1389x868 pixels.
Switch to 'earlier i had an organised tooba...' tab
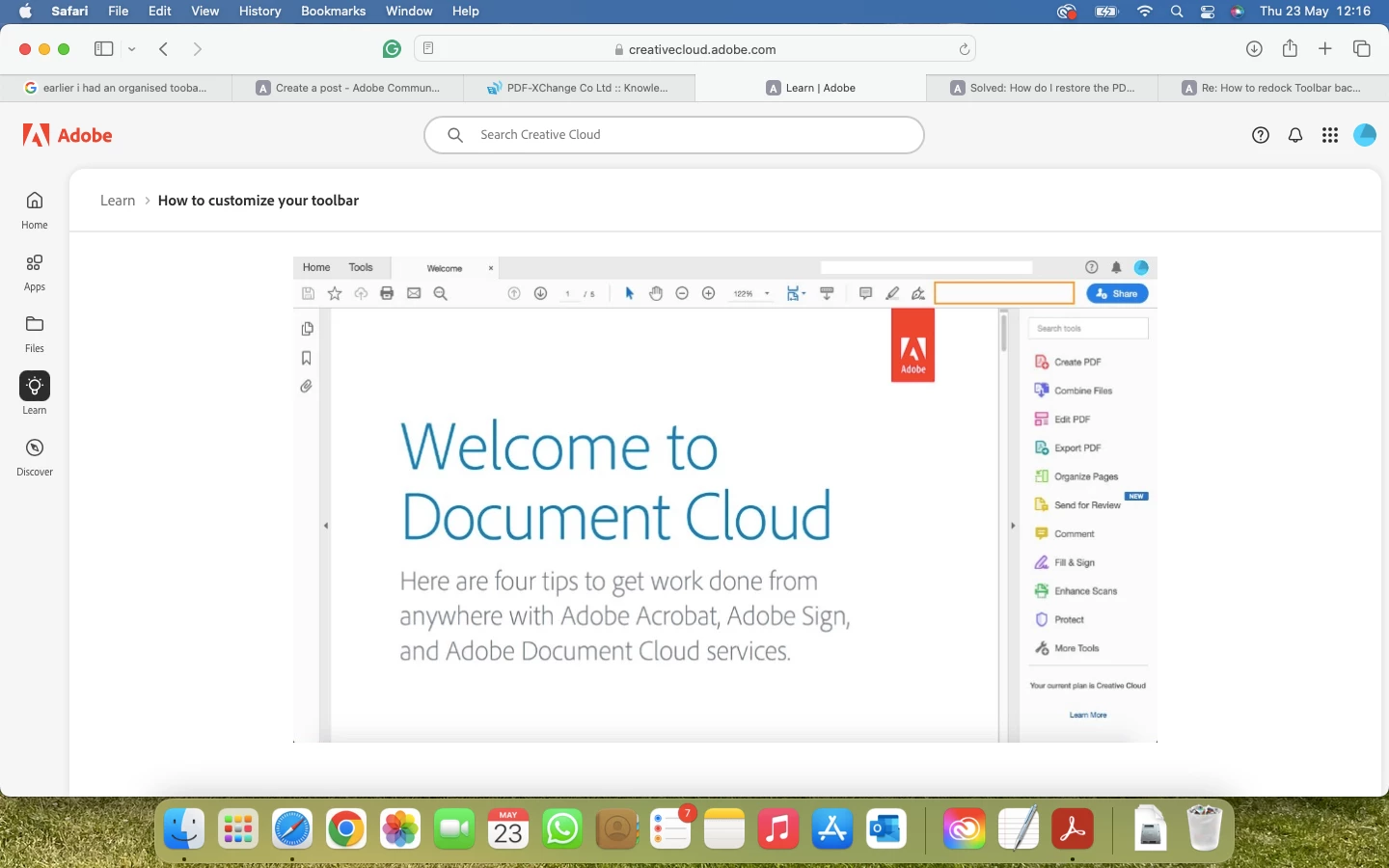tap(116, 88)
